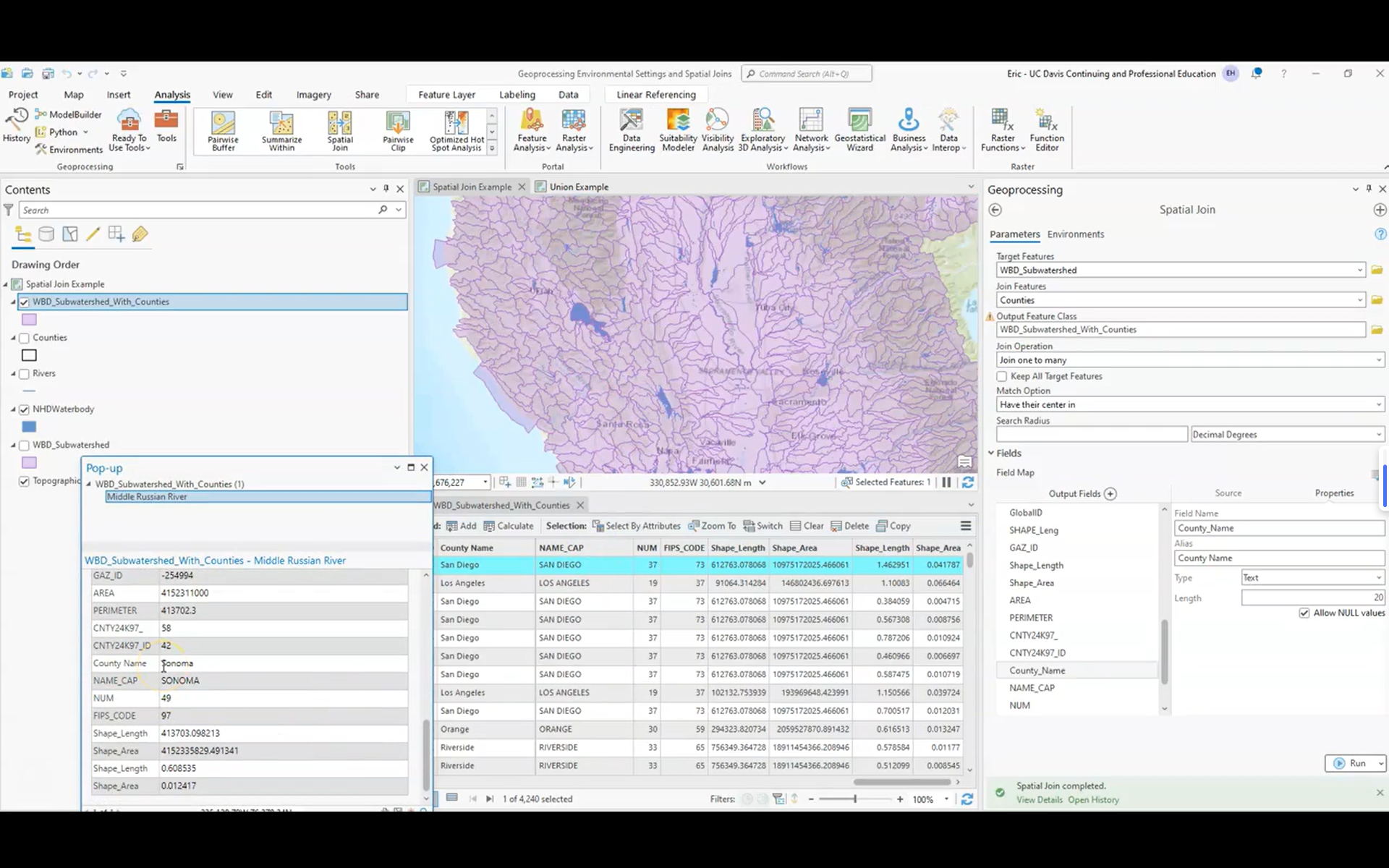Switch to List By Selection icon

70,234
